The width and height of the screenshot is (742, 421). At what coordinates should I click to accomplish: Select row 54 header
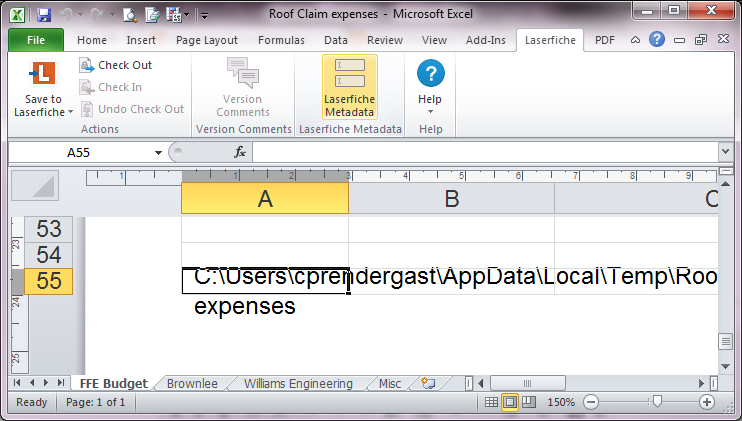(49, 255)
